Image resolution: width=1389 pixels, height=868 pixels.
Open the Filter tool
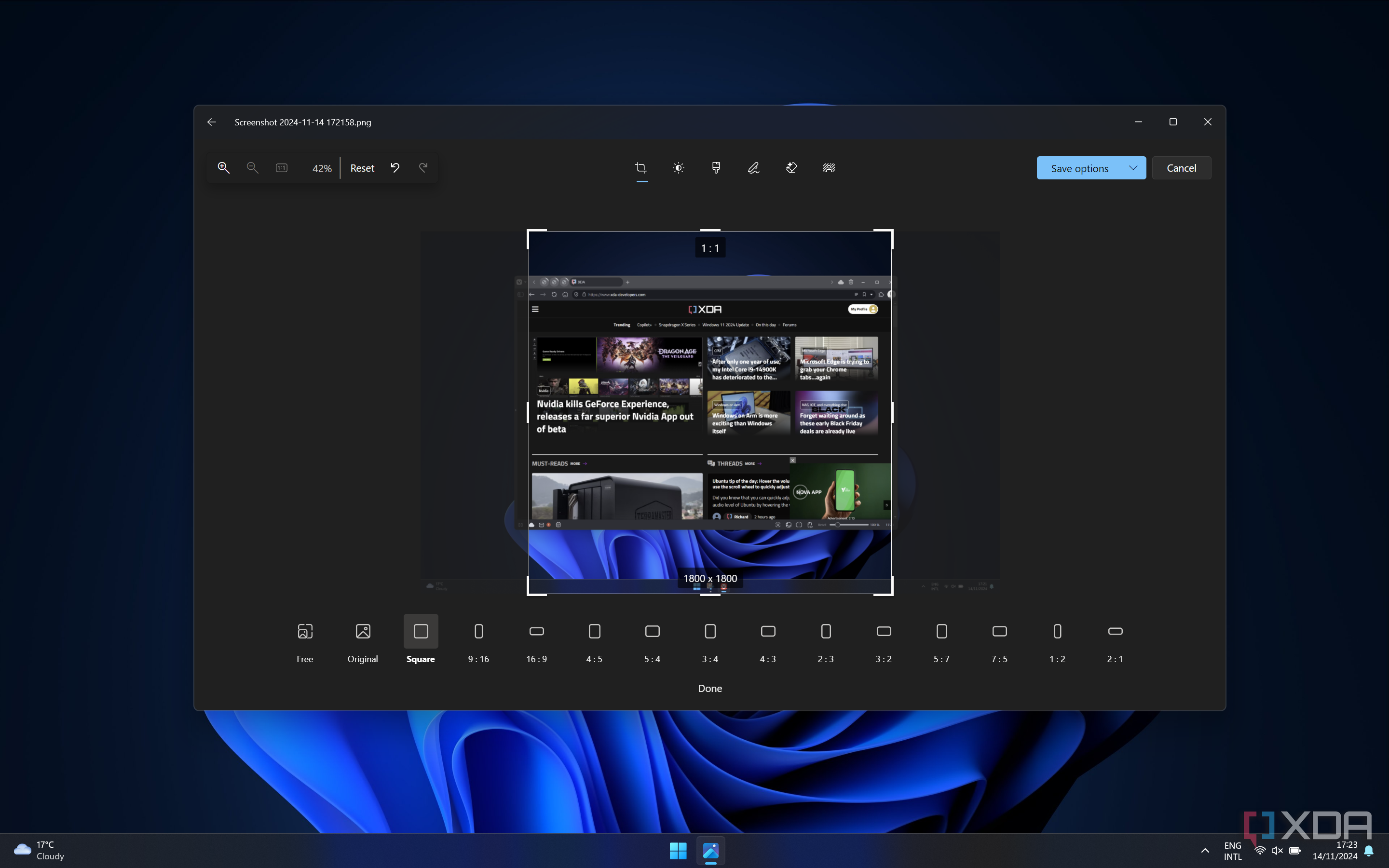(x=716, y=168)
